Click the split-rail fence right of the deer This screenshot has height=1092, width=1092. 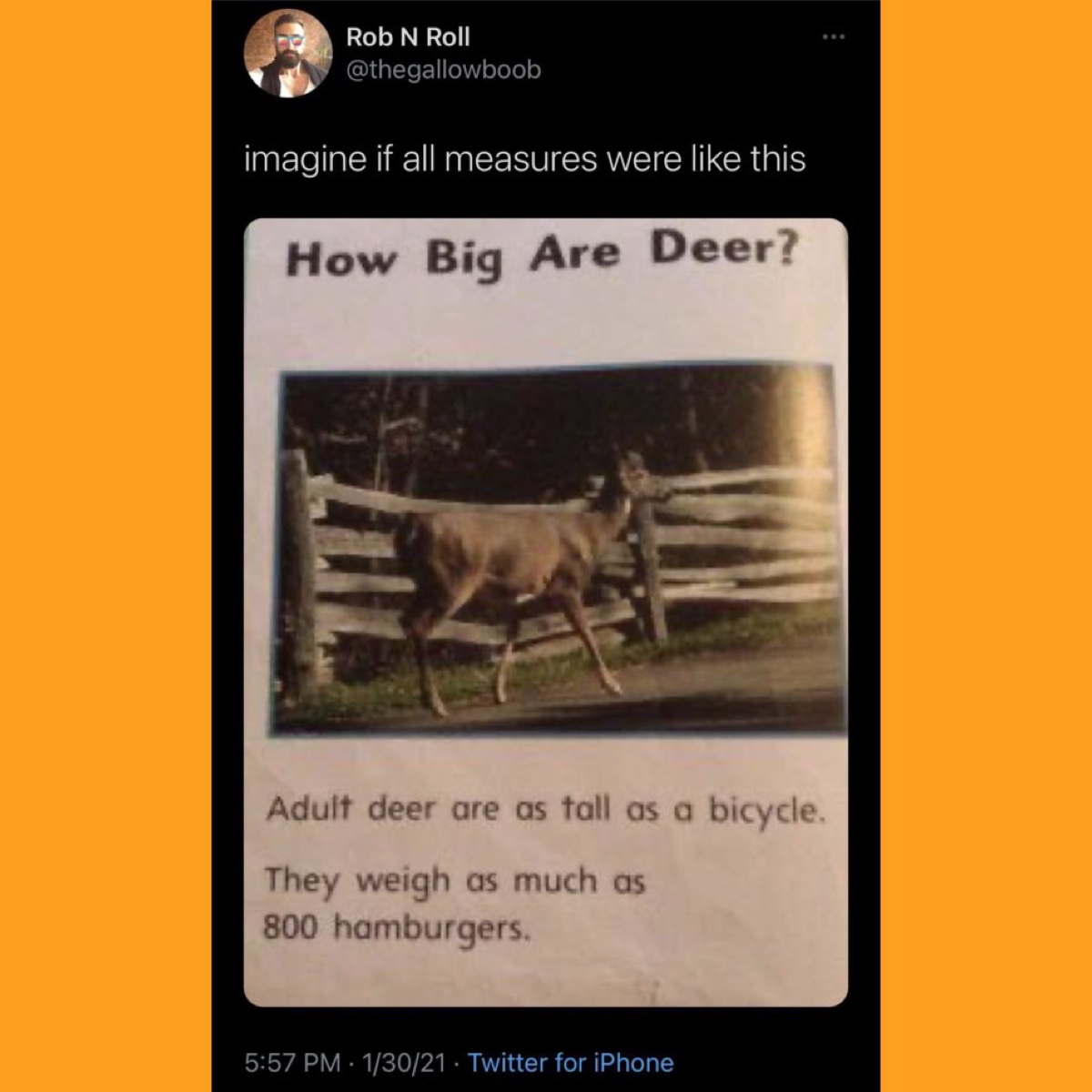(x=742, y=546)
